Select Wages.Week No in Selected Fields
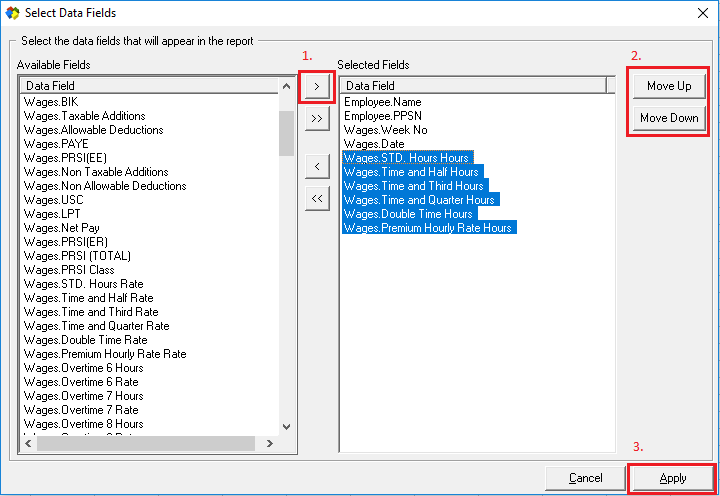Image resolution: width=720 pixels, height=496 pixels. pos(385,130)
